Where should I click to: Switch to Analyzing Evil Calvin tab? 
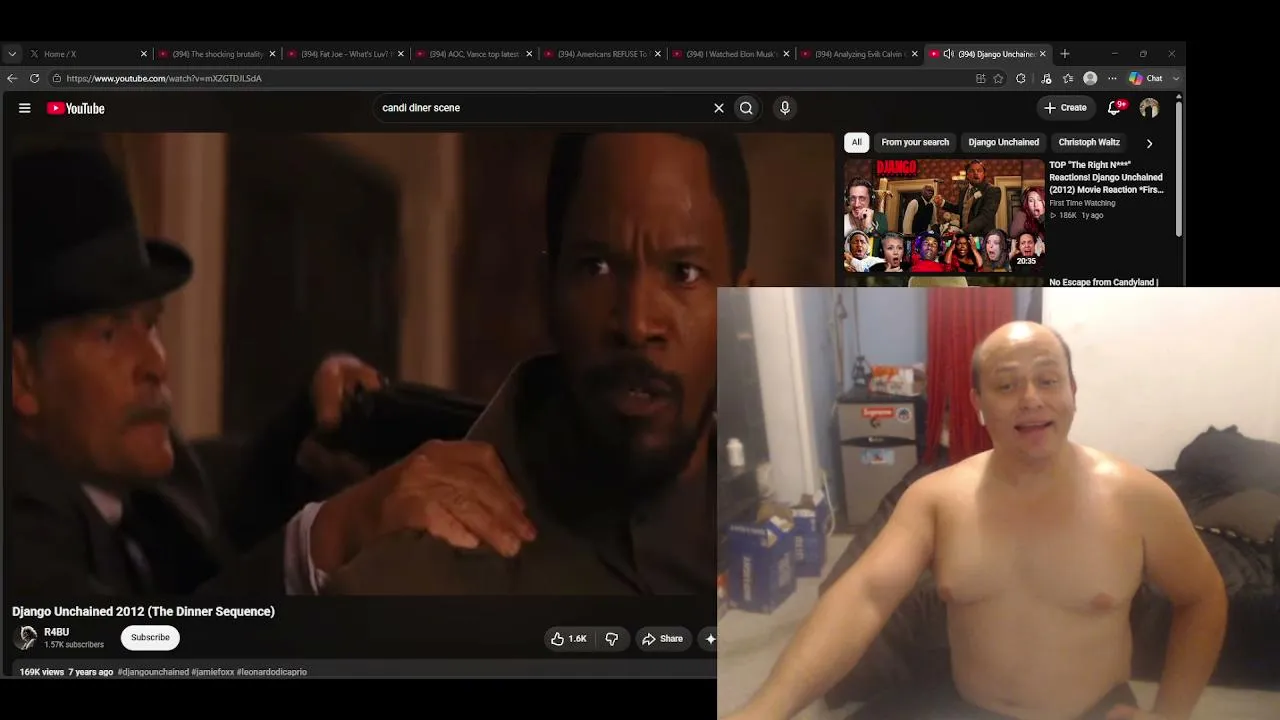[860, 54]
